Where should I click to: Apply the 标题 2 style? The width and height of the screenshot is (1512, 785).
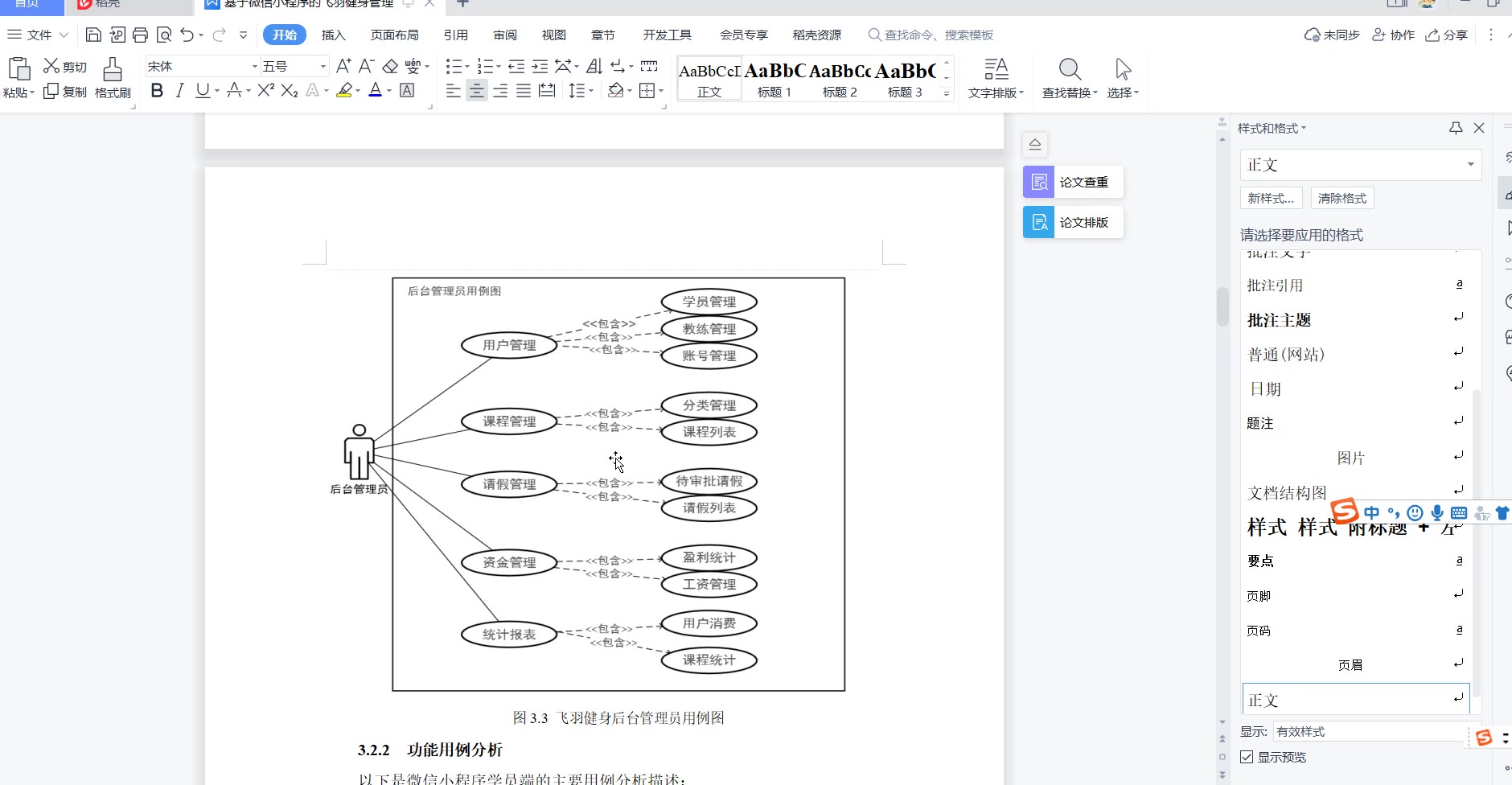pyautogui.click(x=840, y=79)
